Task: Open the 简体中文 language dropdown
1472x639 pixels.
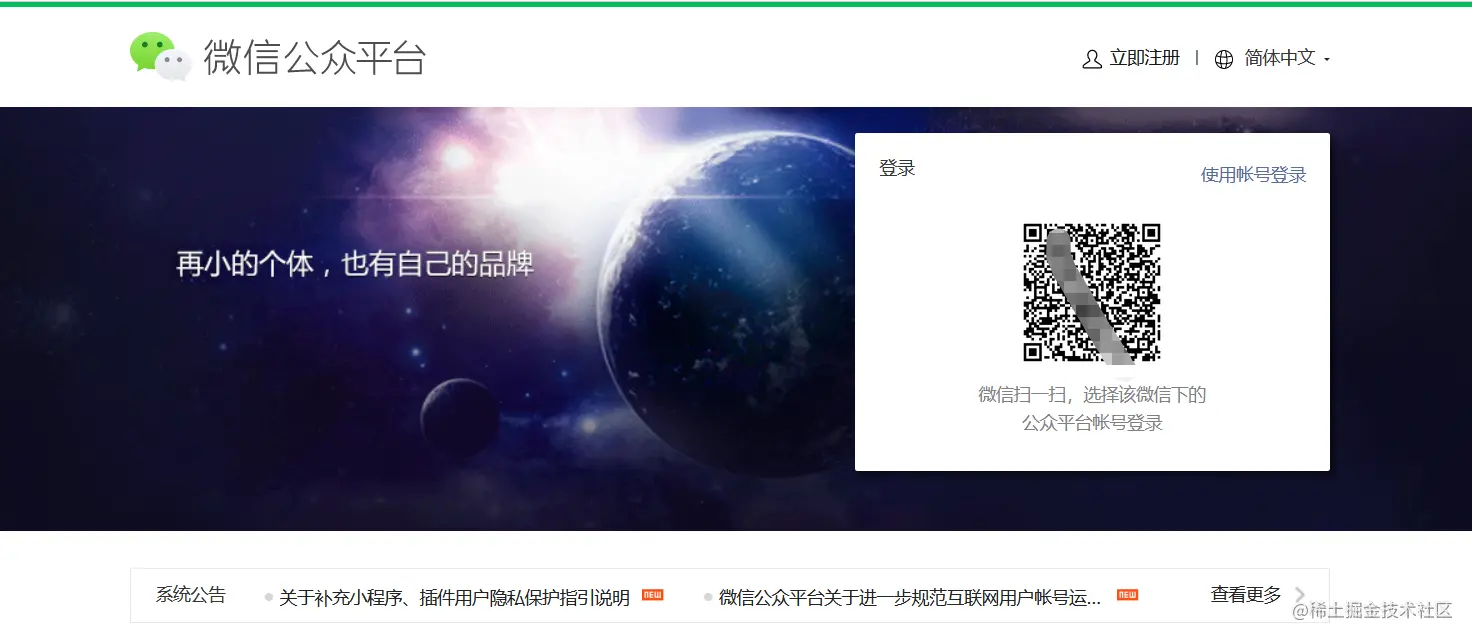Action: click(1280, 58)
